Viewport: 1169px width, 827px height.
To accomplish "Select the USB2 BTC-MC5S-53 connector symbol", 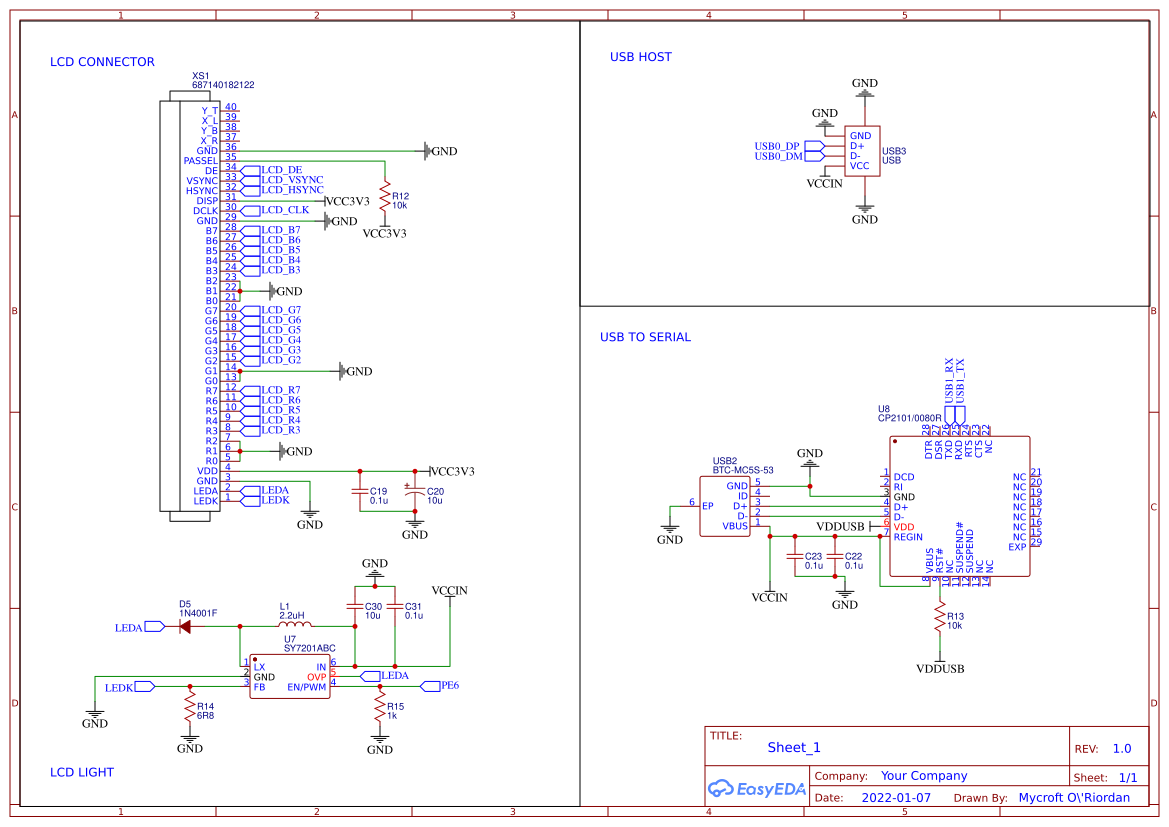I will [x=727, y=505].
